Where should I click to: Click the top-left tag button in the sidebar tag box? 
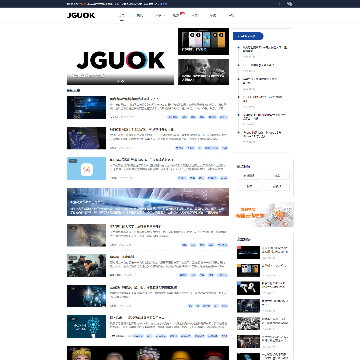pos(249,176)
